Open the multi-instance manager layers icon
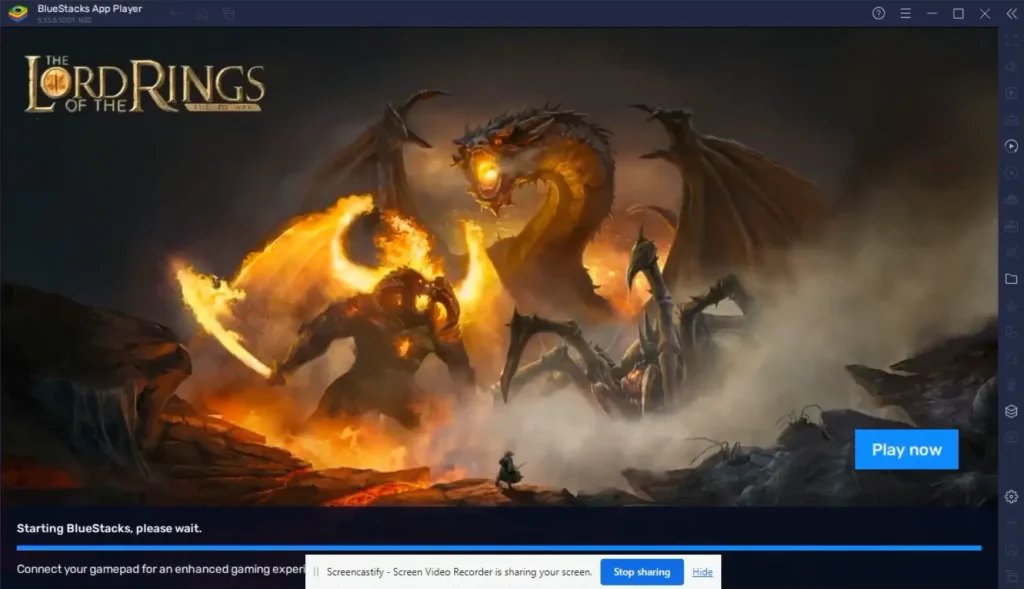1024x589 pixels. tap(1011, 411)
